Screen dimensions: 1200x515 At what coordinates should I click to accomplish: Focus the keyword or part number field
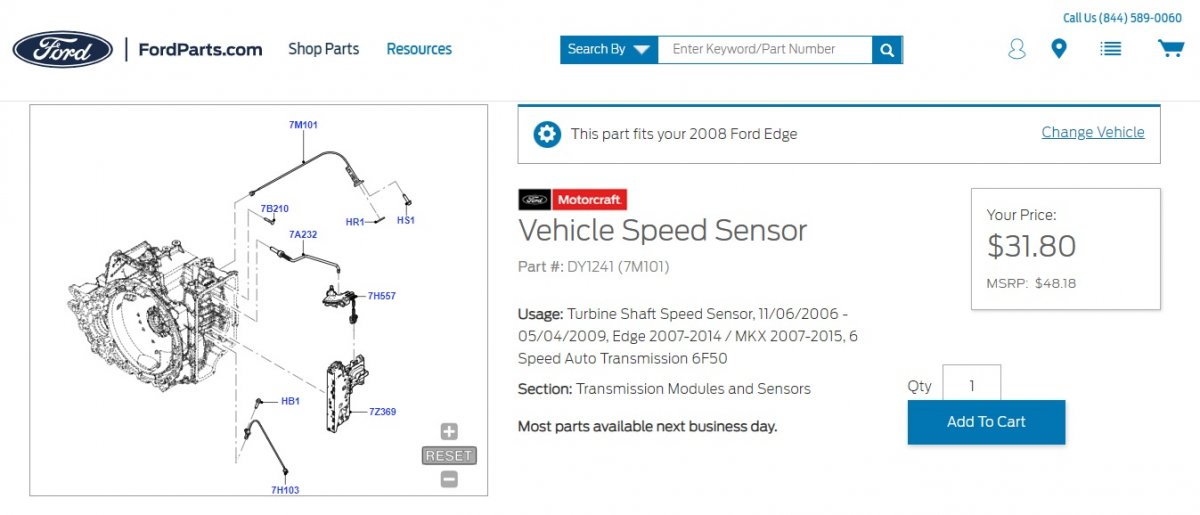765,49
